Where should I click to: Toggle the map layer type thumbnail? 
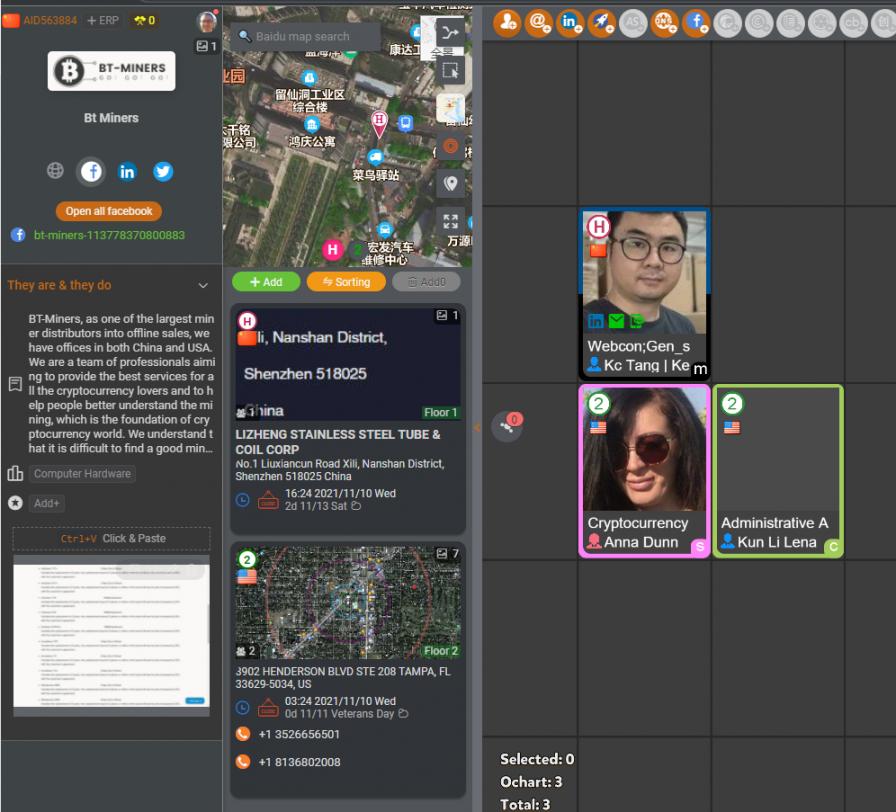(x=451, y=108)
